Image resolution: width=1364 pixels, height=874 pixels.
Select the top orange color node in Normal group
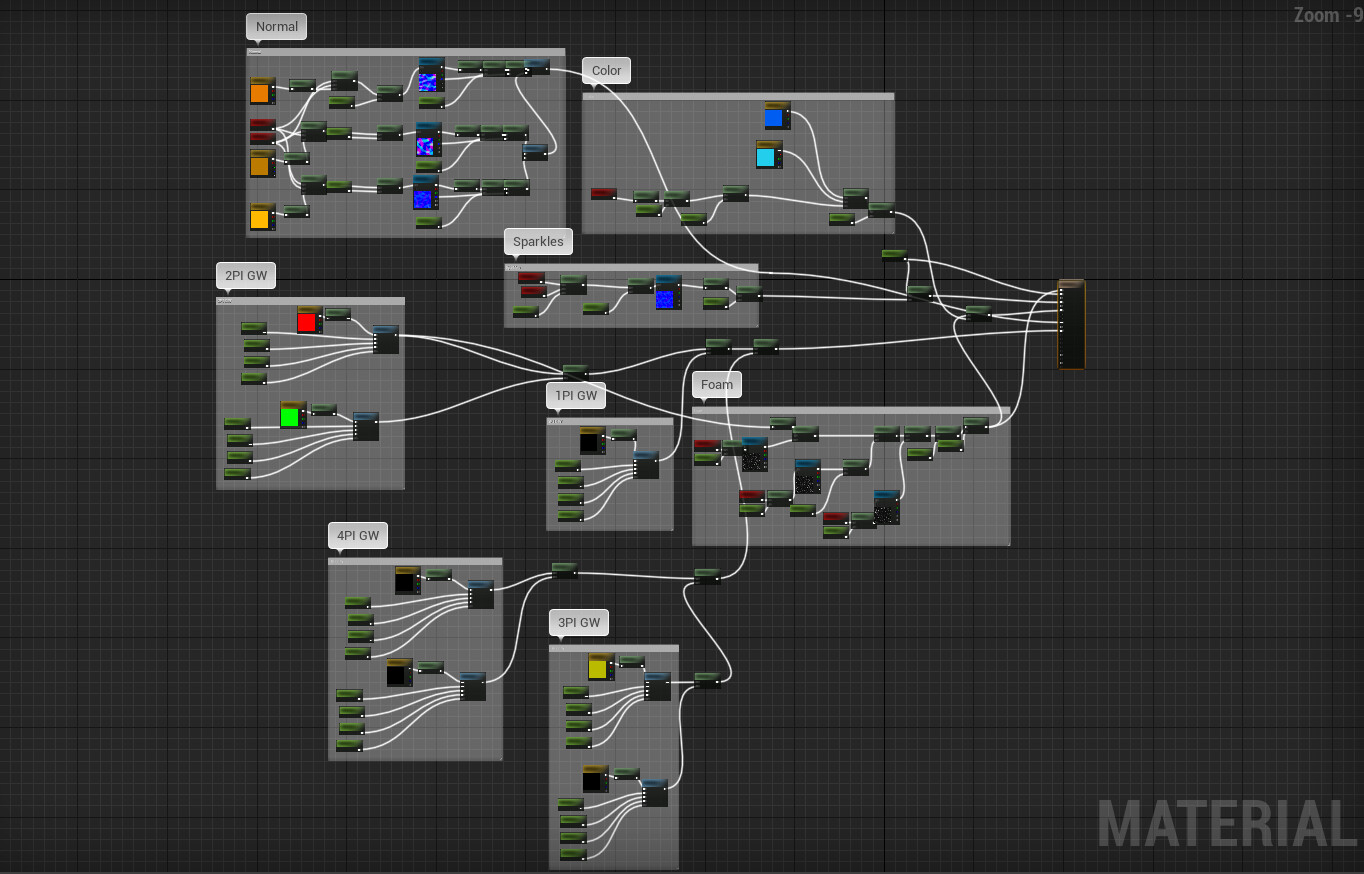point(262,91)
